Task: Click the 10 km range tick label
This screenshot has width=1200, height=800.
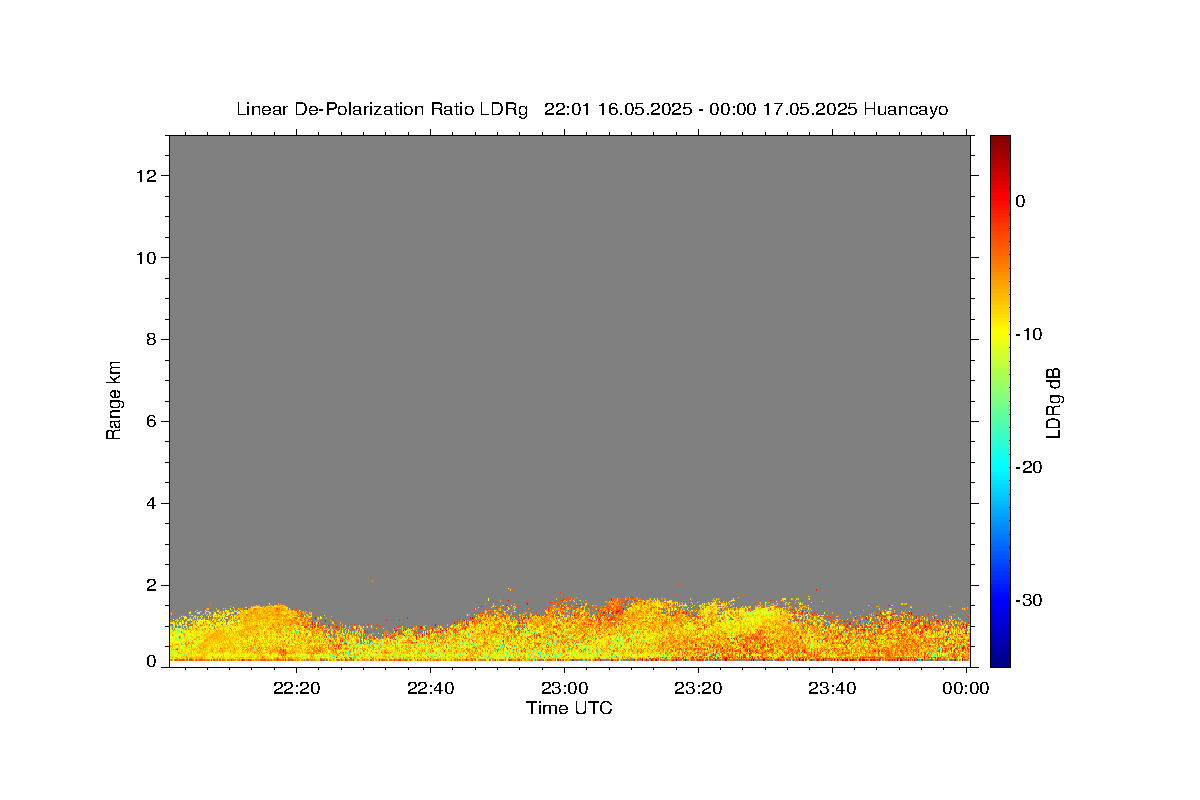Action: [148, 258]
